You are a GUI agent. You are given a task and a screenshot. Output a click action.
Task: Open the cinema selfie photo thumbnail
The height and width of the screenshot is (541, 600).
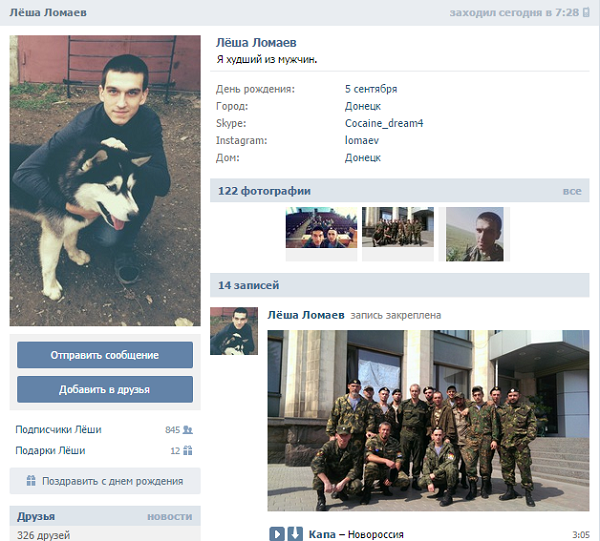(x=321, y=228)
